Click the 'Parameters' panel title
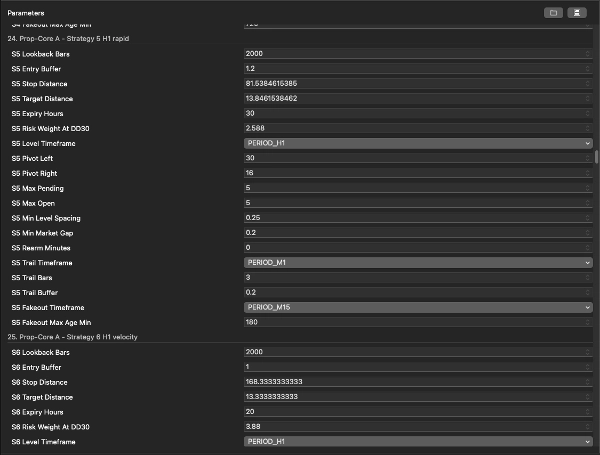 tap(26, 13)
